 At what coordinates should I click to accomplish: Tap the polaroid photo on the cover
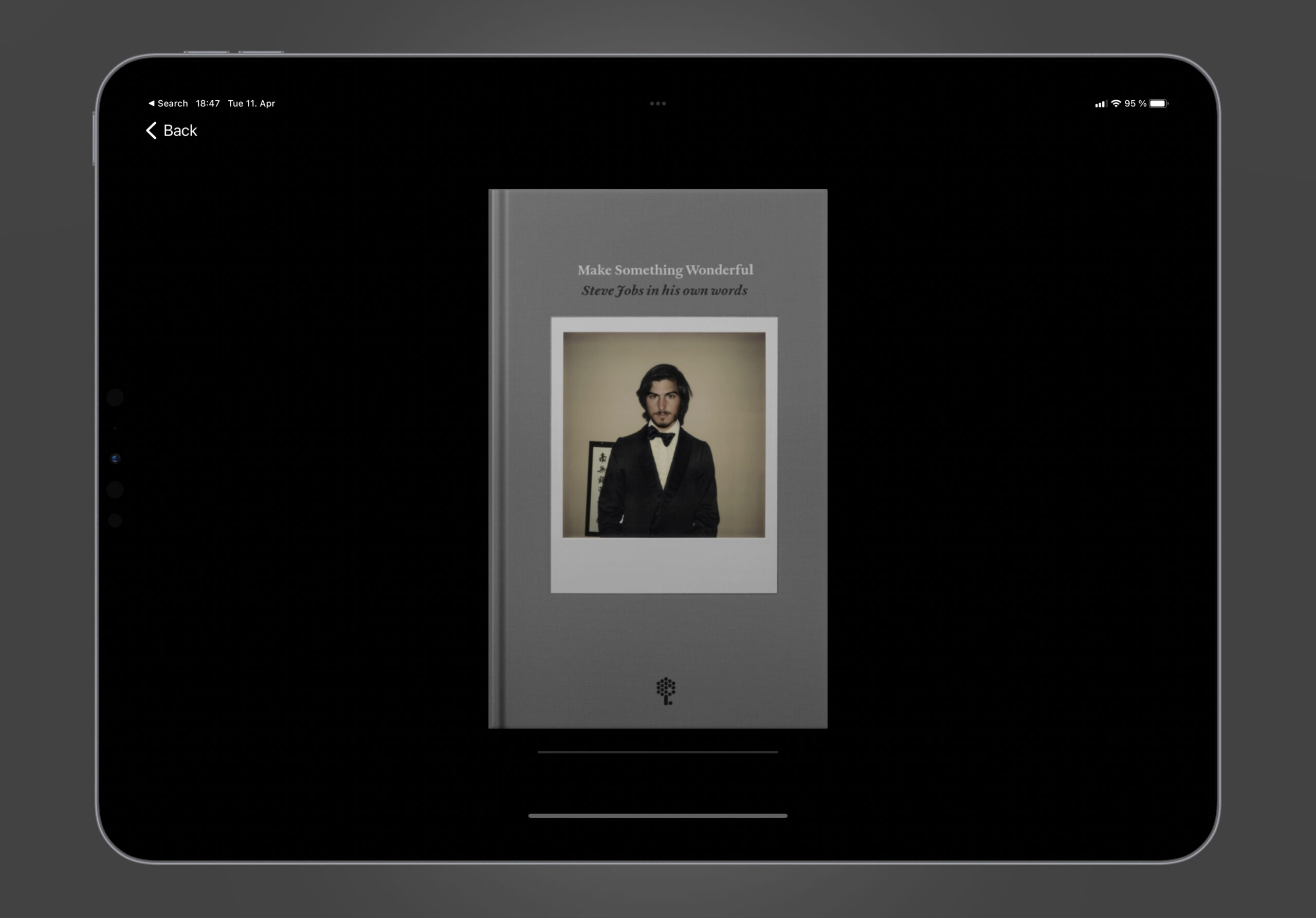point(664,454)
